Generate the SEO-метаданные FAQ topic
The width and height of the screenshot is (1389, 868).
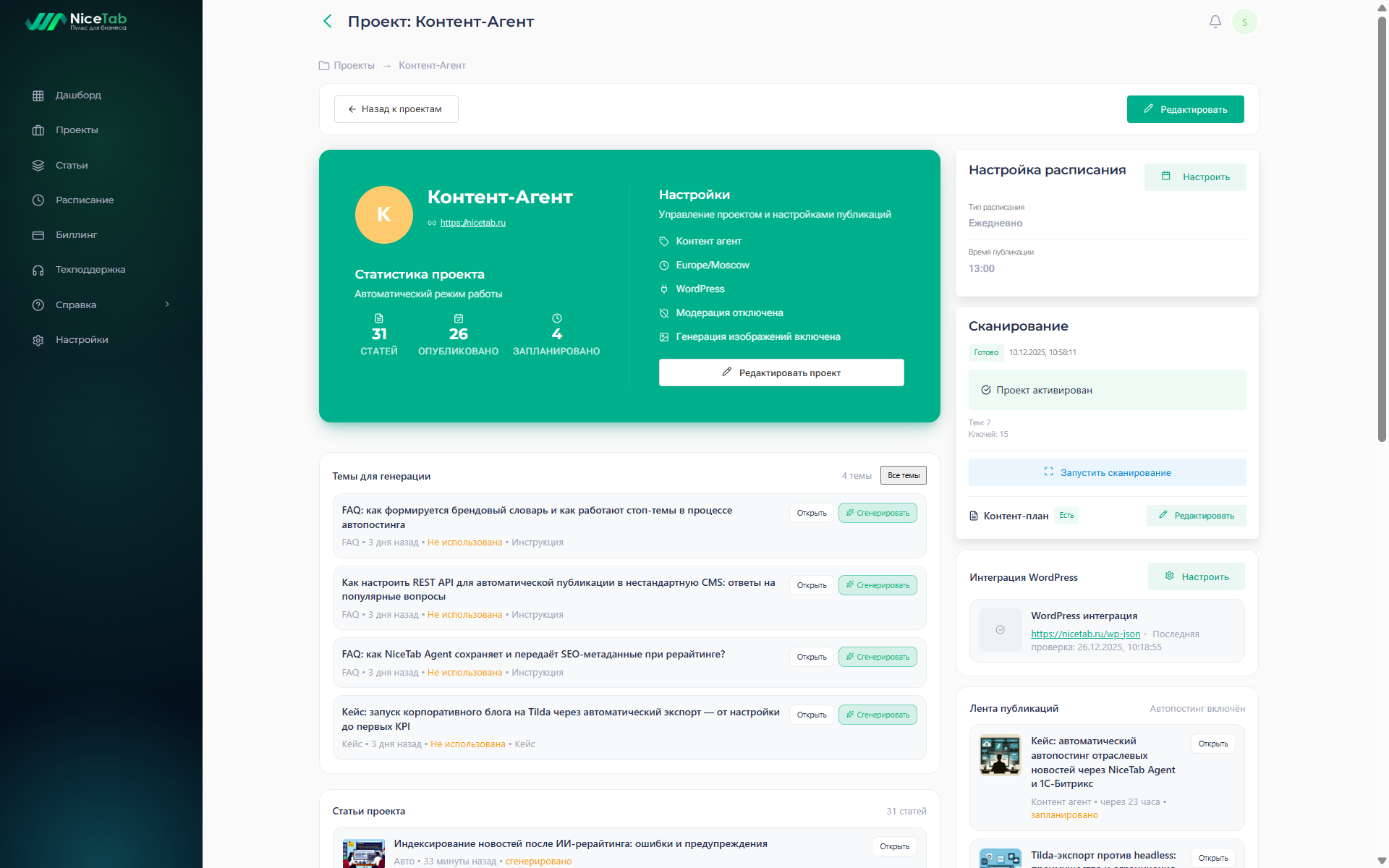(878, 657)
